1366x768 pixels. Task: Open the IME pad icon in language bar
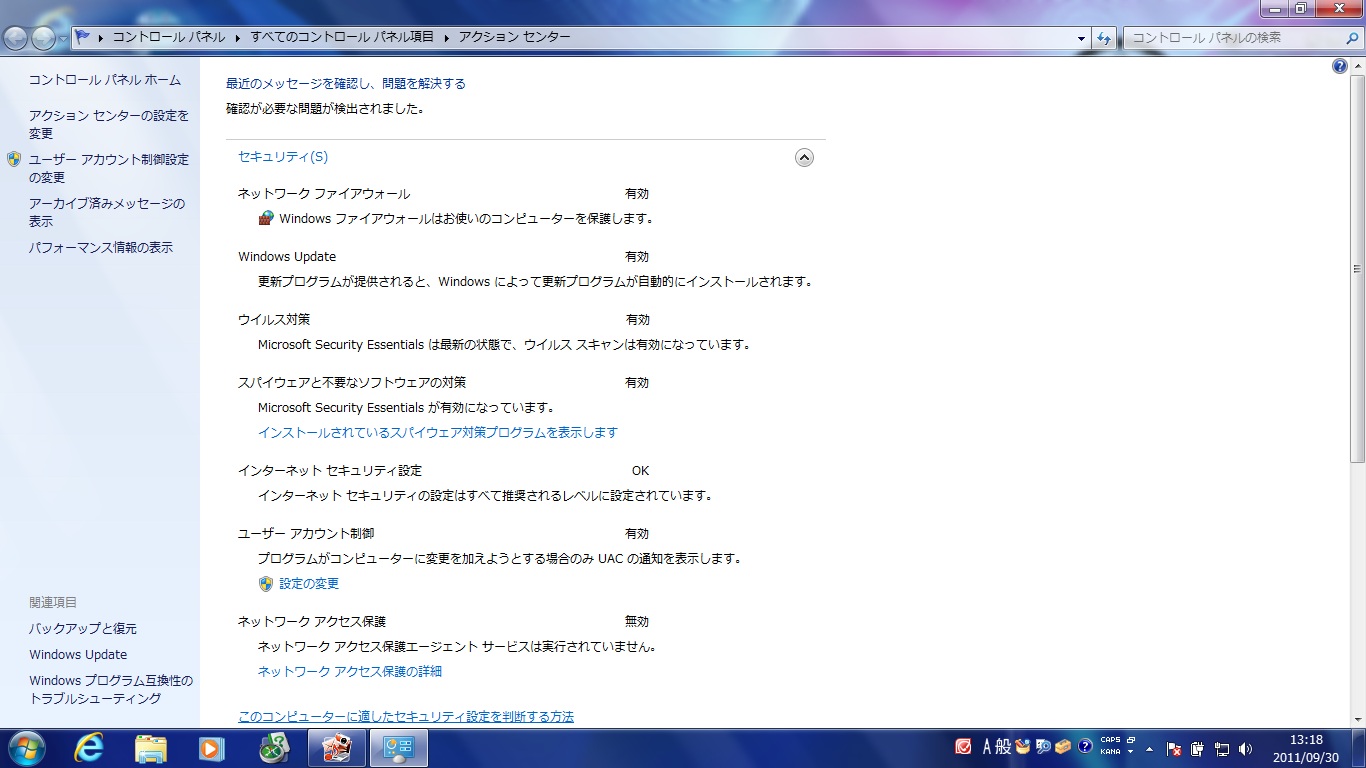pos(1022,747)
